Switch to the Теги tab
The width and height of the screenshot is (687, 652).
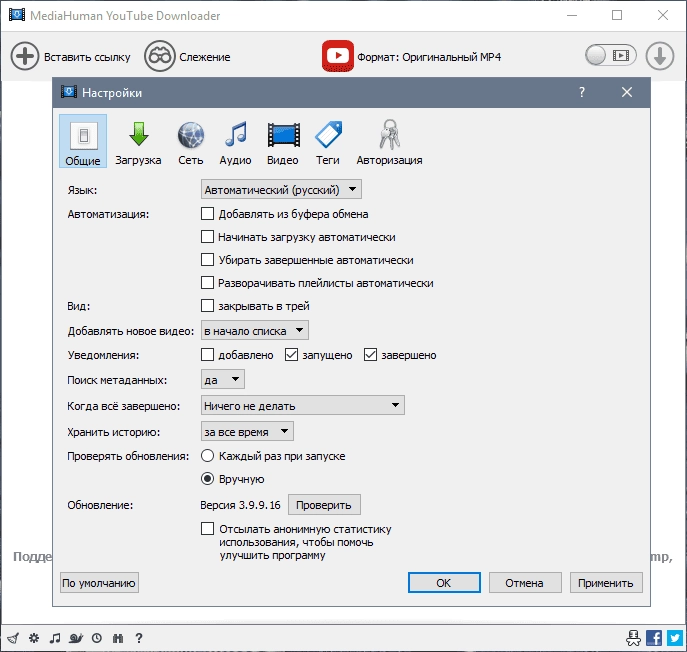click(x=328, y=143)
